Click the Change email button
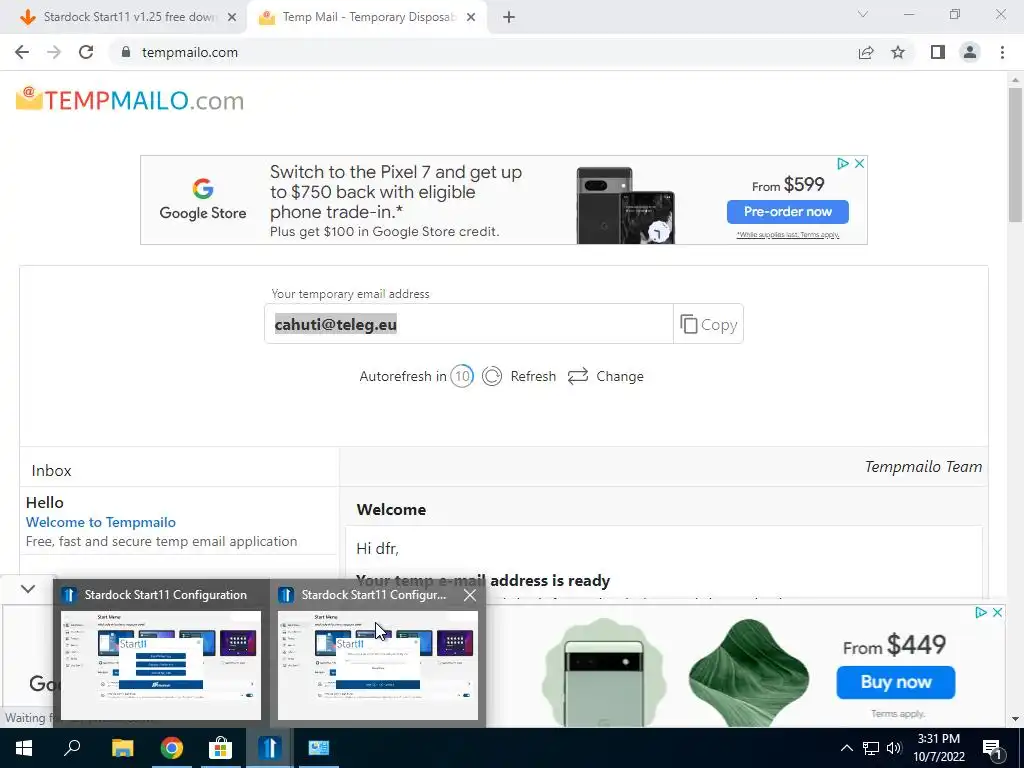Image resolution: width=1024 pixels, height=768 pixels. [605, 376]
